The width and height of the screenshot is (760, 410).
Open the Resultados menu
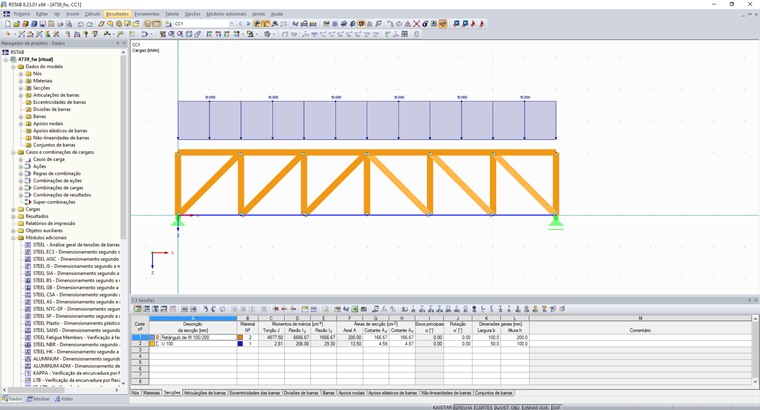coord(117,14)
